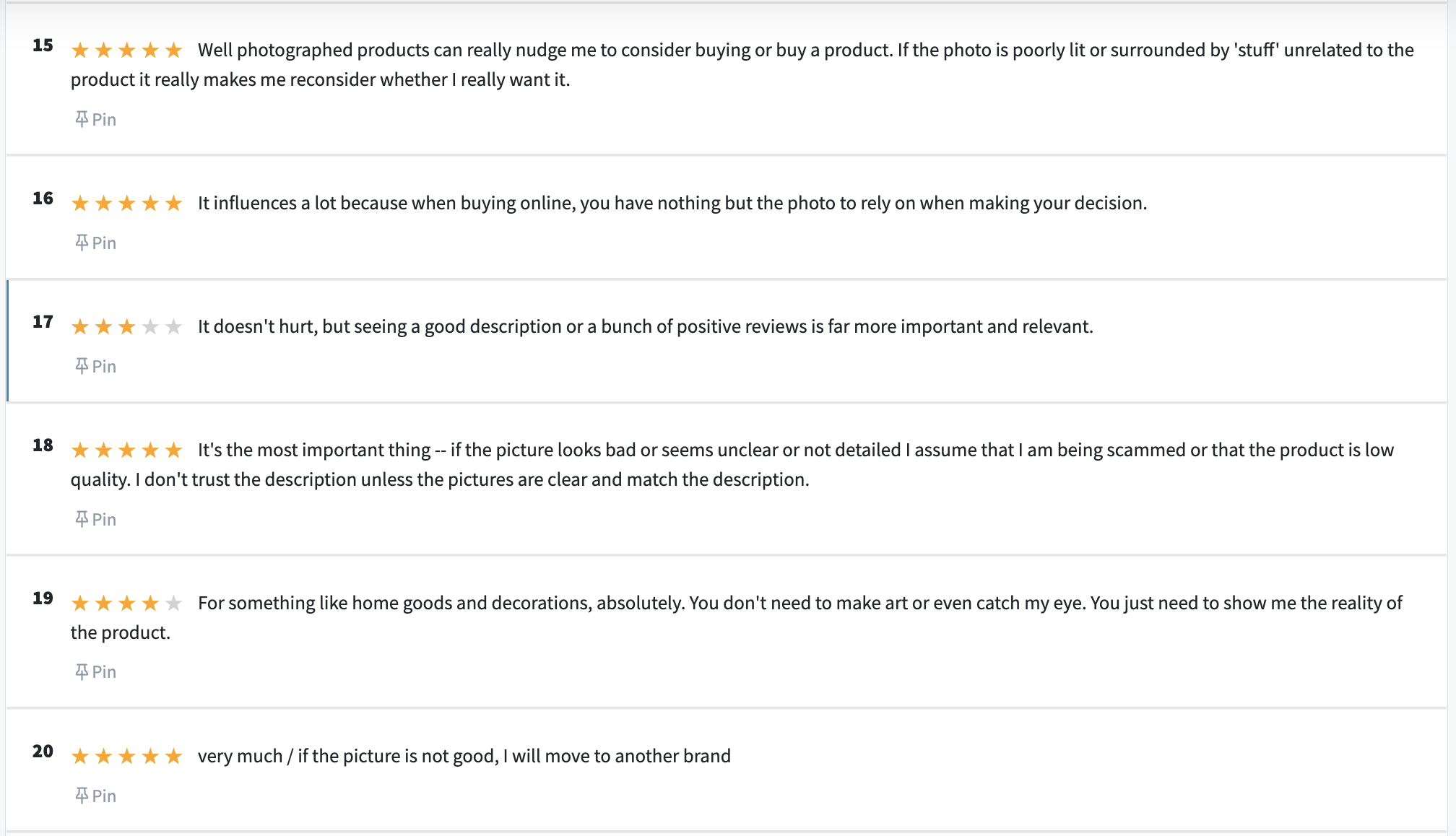Click response number 18 label

[x=43, y=445]
